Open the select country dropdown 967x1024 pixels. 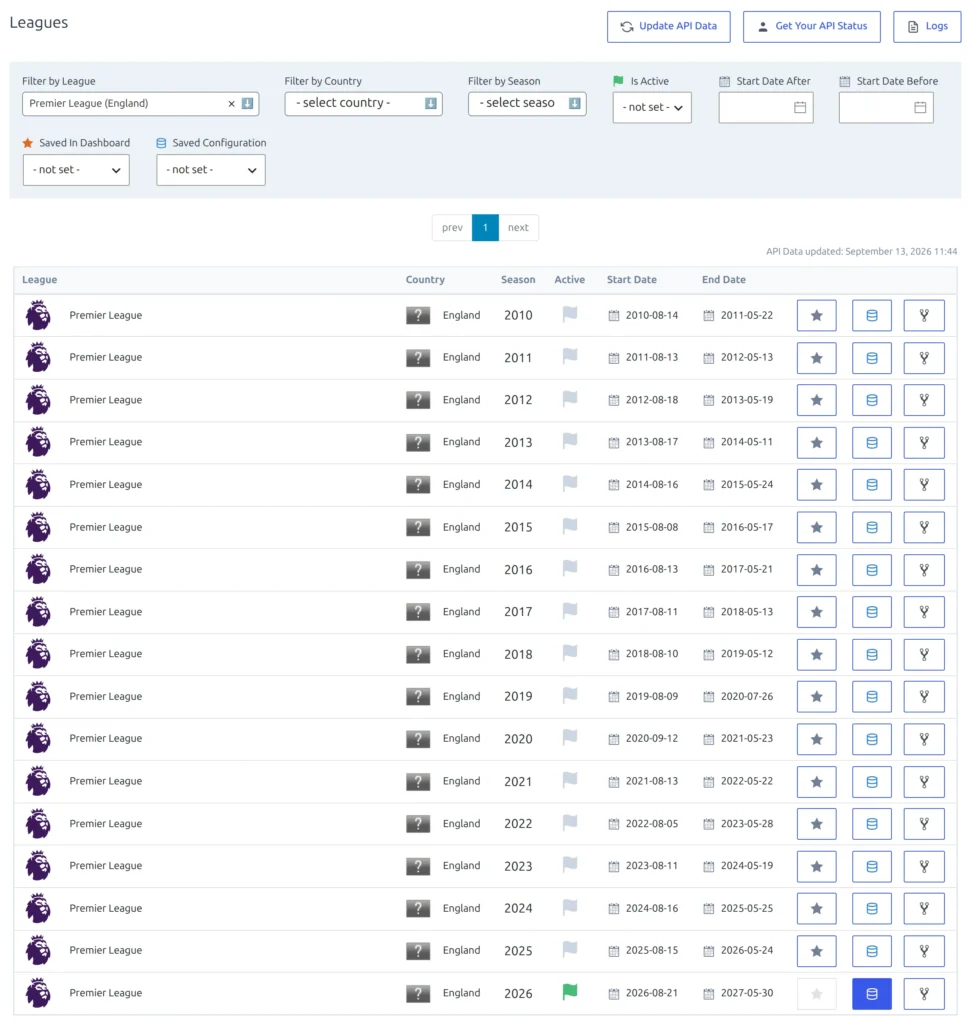(x=363, y=103)
